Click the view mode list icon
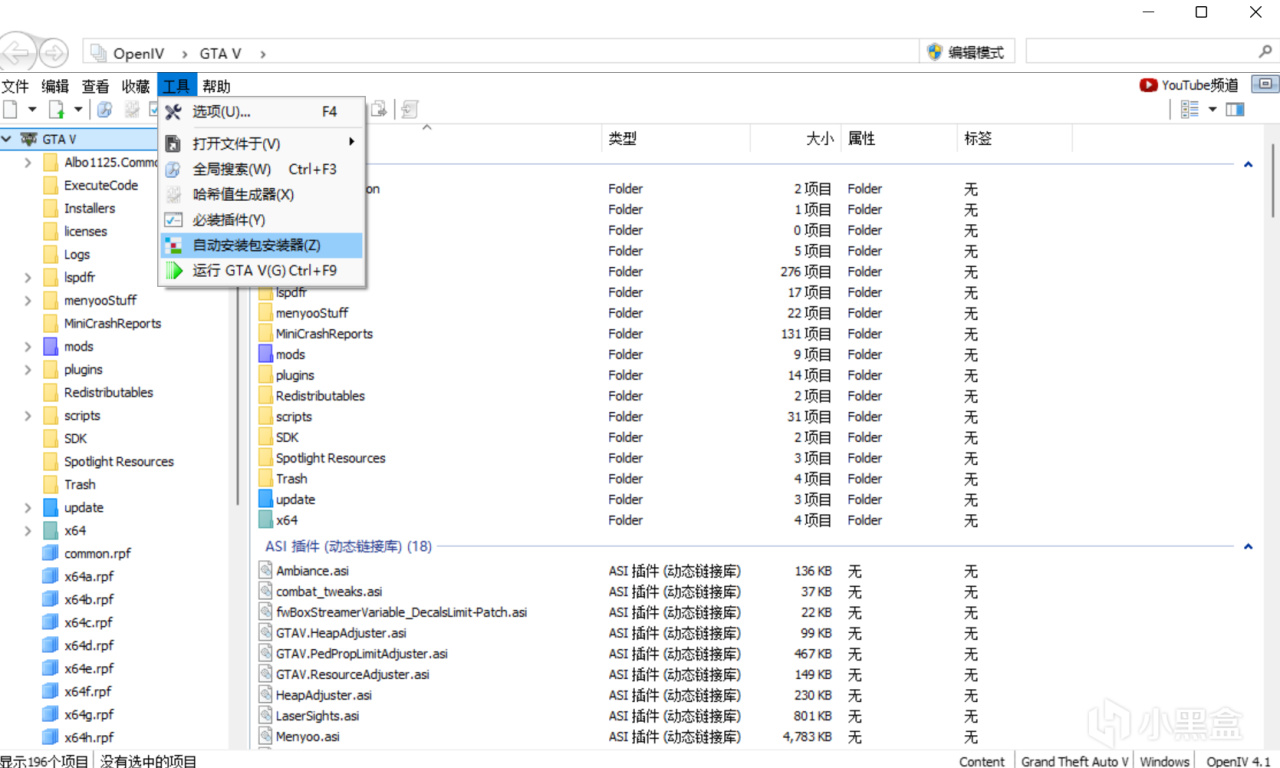This screenshot has height=768, width=1280. (x=1190, y=109)
